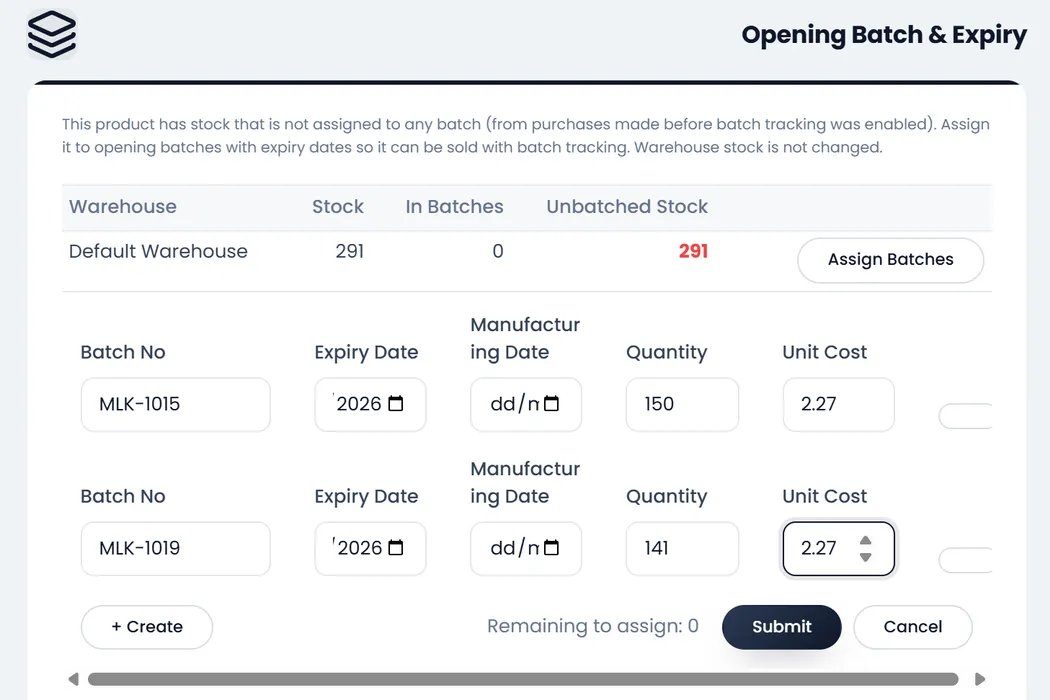The height and width of the screenshot is (700, 1050).
Task: Click the left arrow of horizontal scrollbar
Action: pyautogui.click(x=74, y=679)
